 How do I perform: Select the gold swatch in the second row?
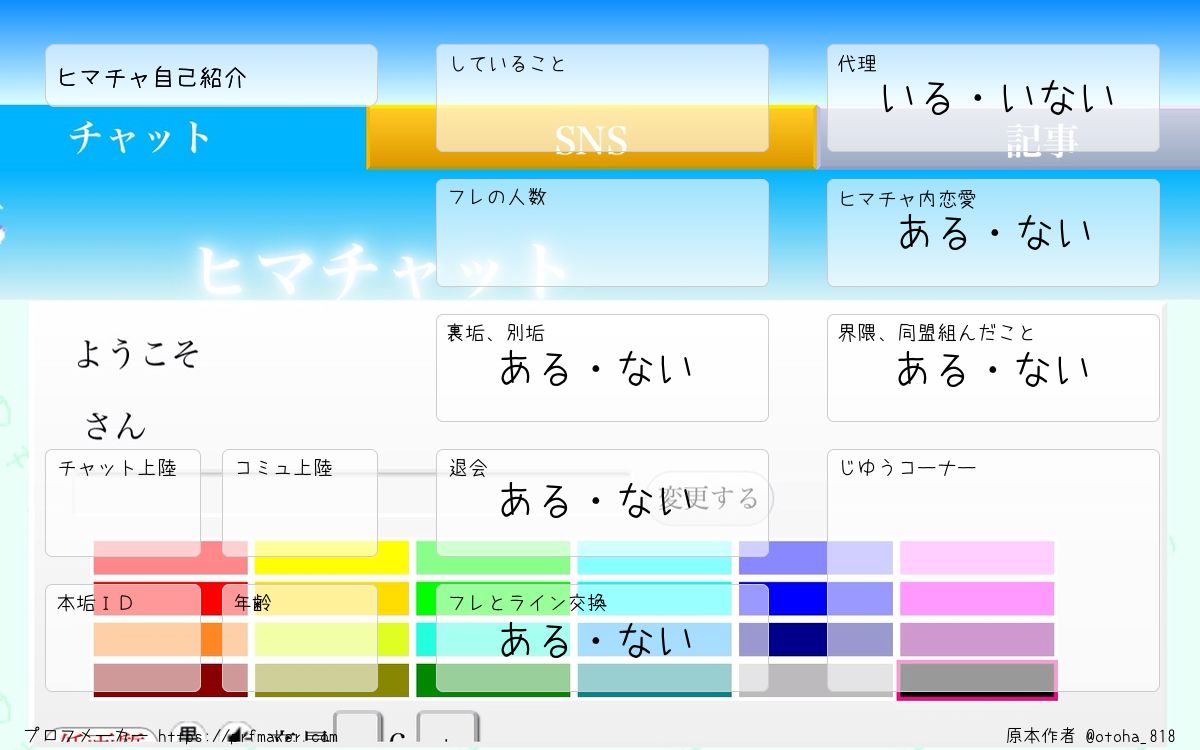click(x=332, y=599)
